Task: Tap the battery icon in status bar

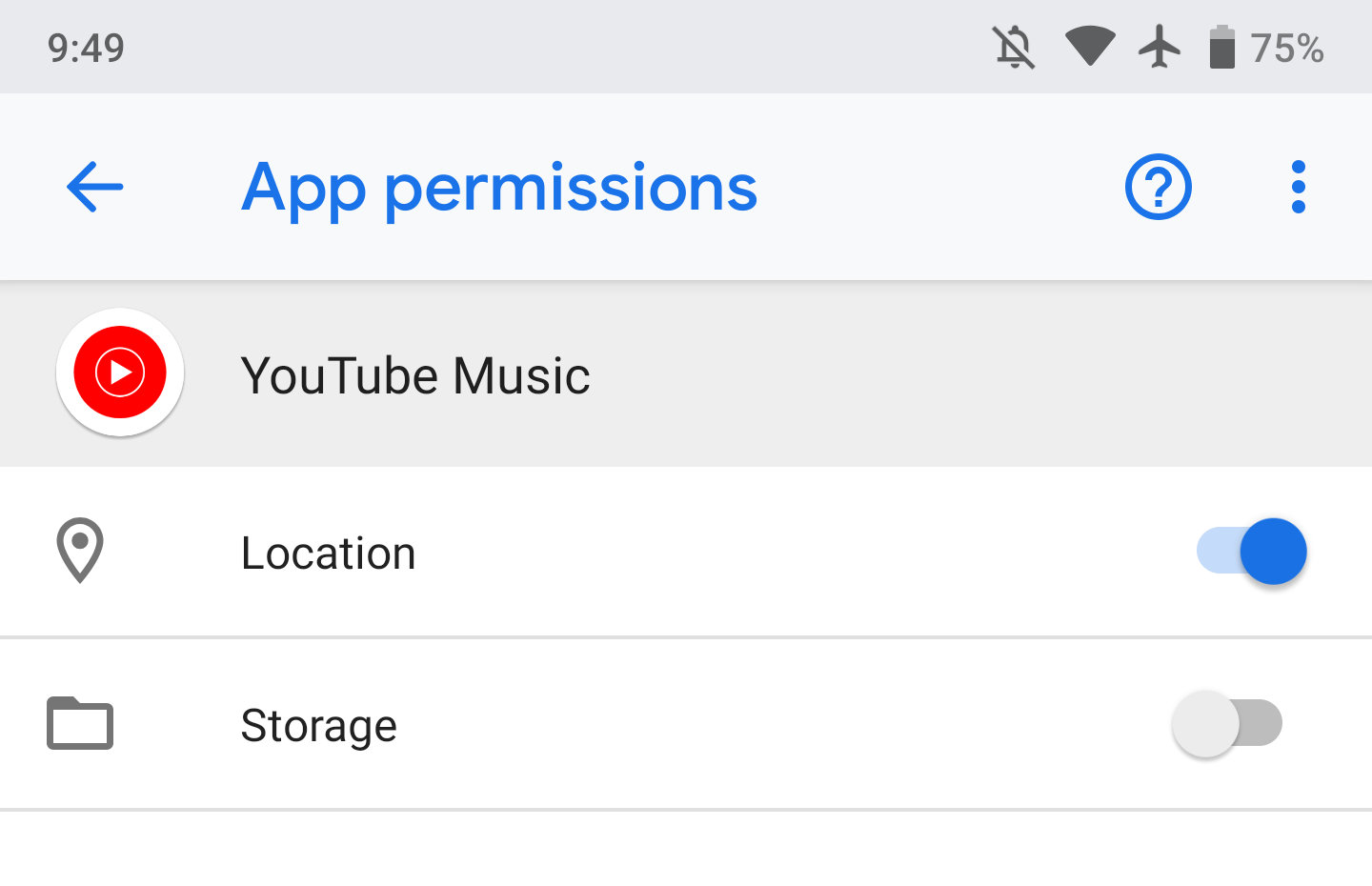Action: [1221, 48]
